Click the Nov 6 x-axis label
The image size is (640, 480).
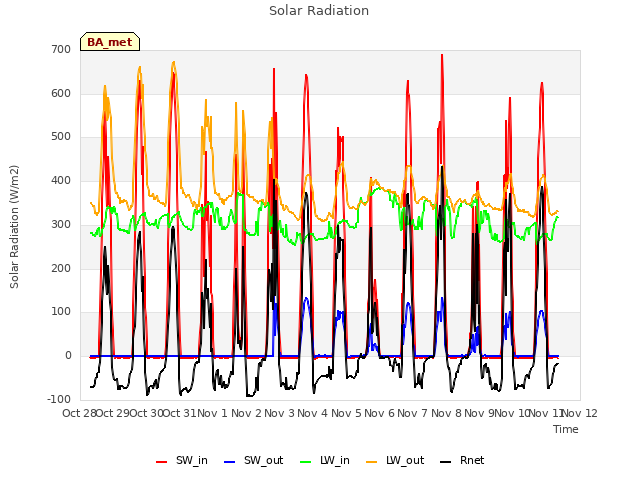pyautogui.click(x=379, y=413)
